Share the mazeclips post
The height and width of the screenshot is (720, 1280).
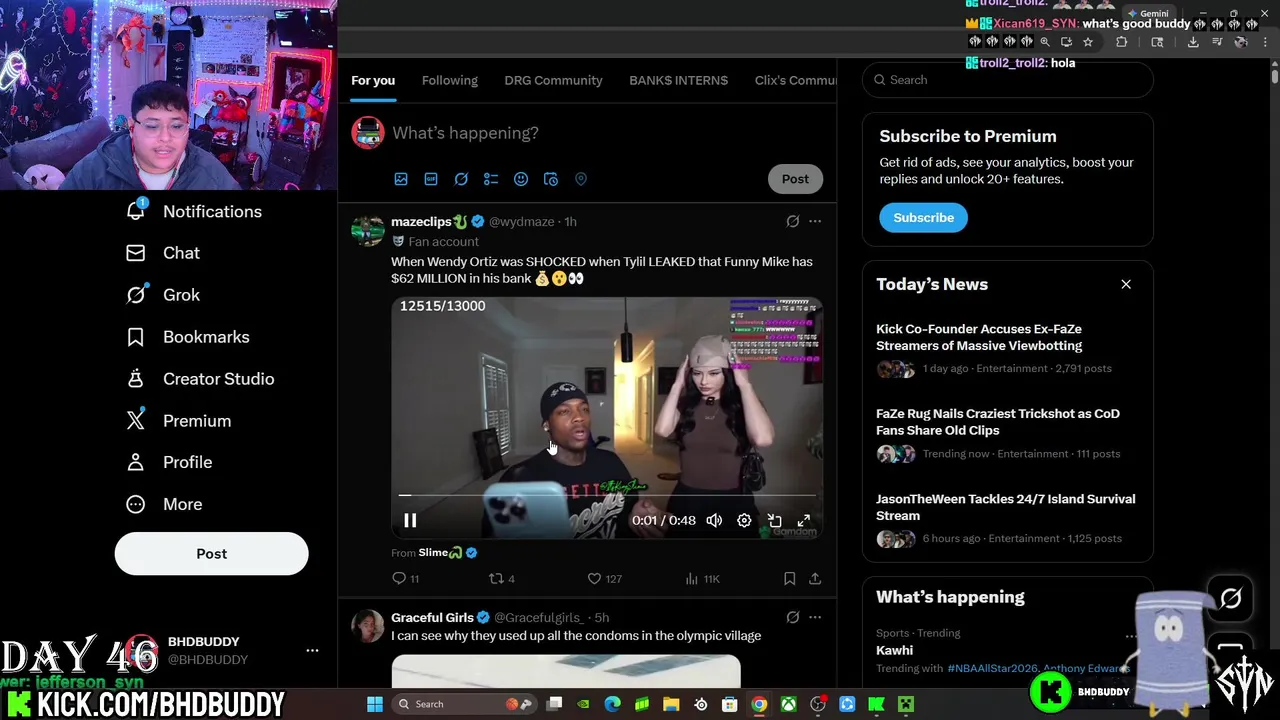tap(815, 578)
